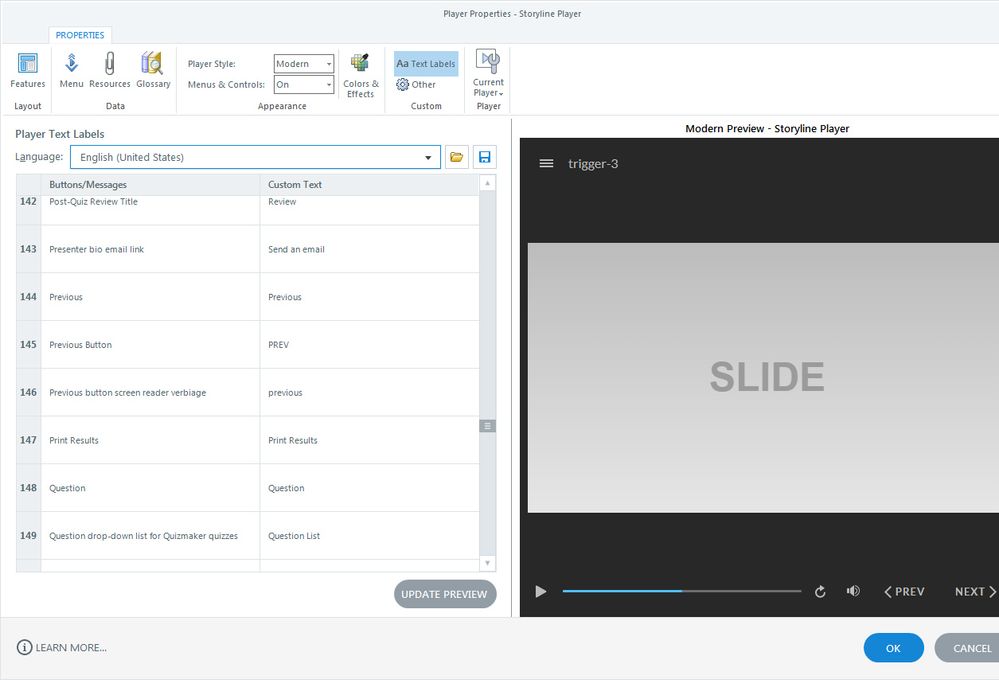Open Other custom settings gear
This screenshot has height=680, width=999.
click(x=416, y=85)
